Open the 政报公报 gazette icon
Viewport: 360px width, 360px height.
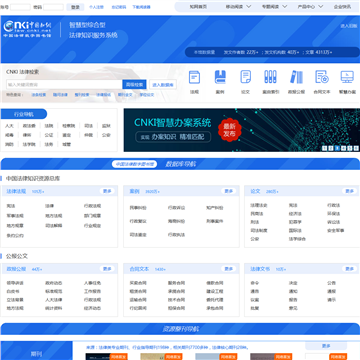point(296,81)
